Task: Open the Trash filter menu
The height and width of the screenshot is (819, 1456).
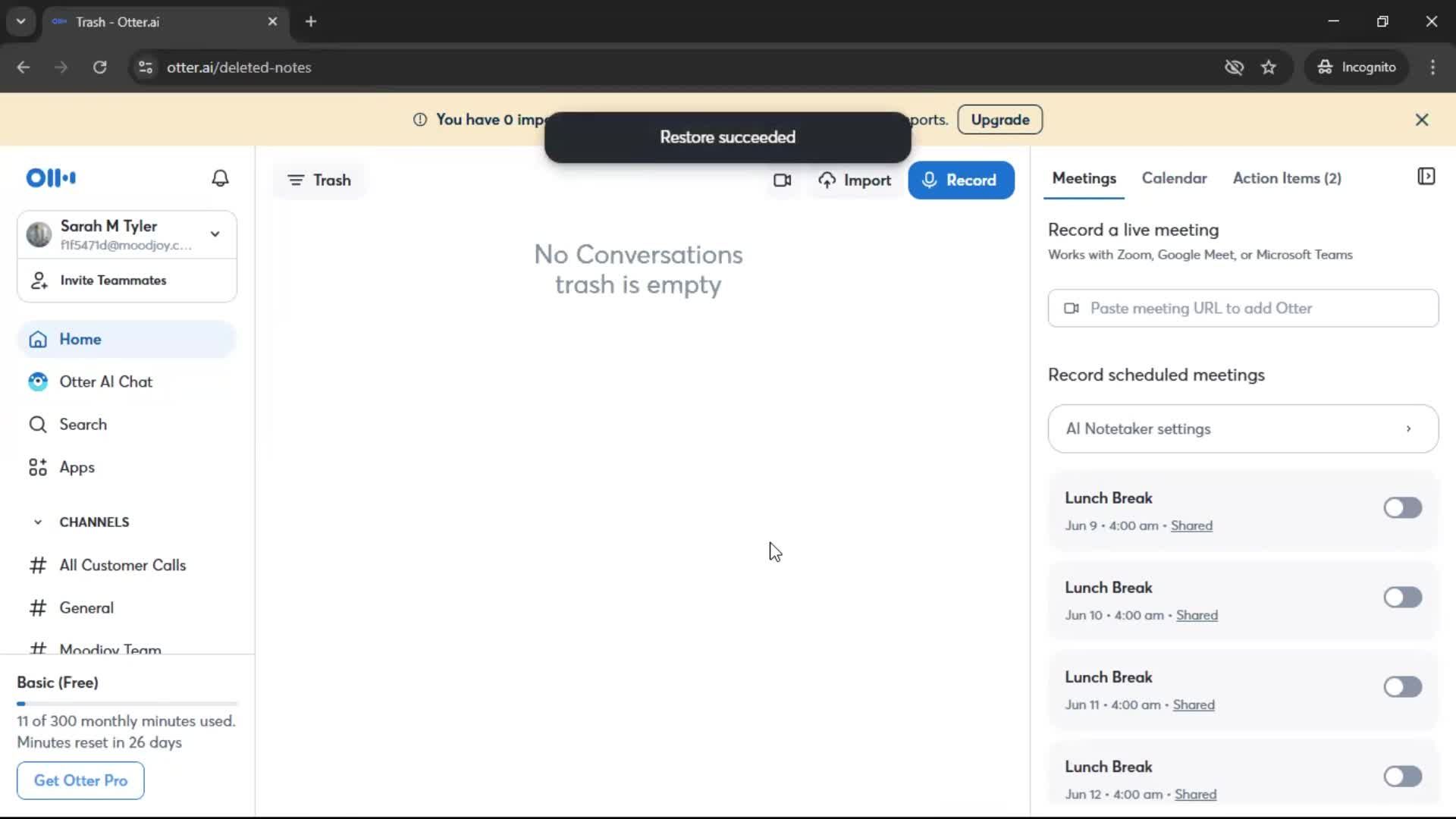Action: pyautogui.click(x=319, y=180)
